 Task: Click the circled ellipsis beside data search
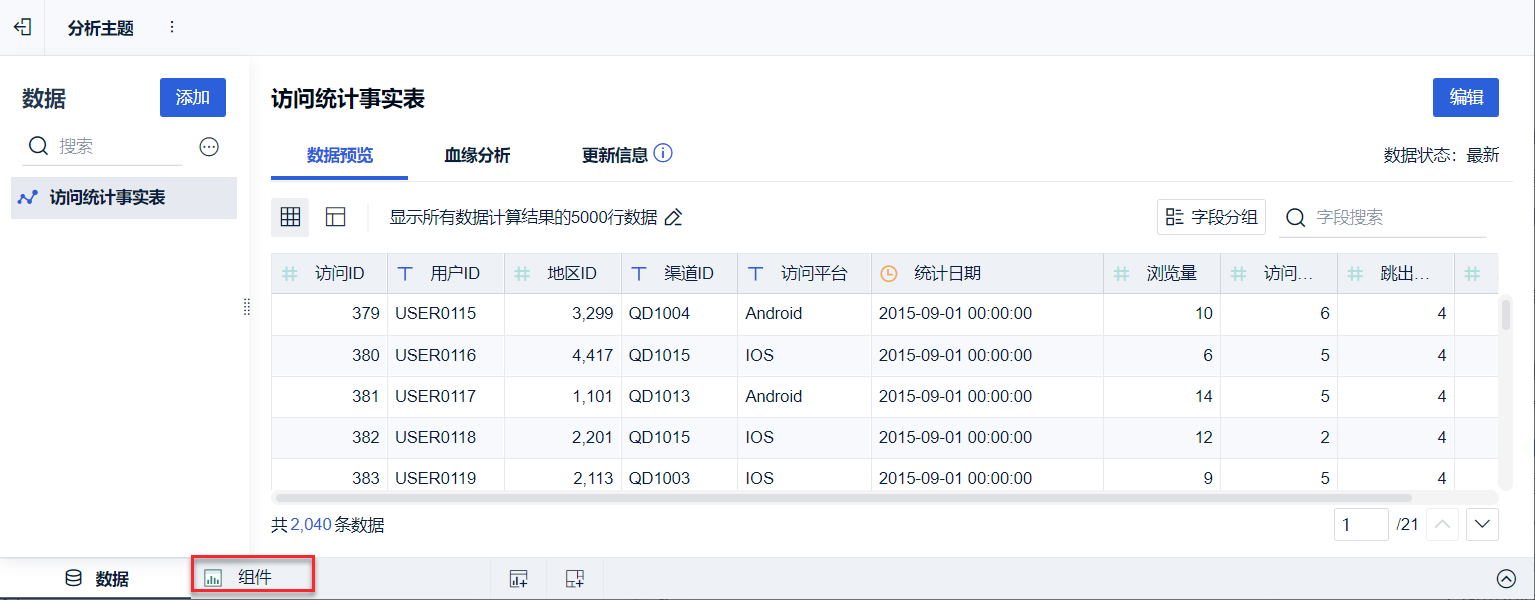coord(209,147)
